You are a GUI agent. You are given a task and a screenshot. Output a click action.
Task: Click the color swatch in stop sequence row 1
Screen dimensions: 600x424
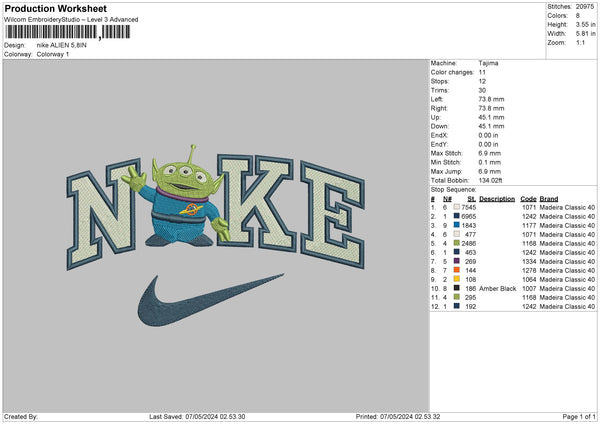click(x=457, y=207)
